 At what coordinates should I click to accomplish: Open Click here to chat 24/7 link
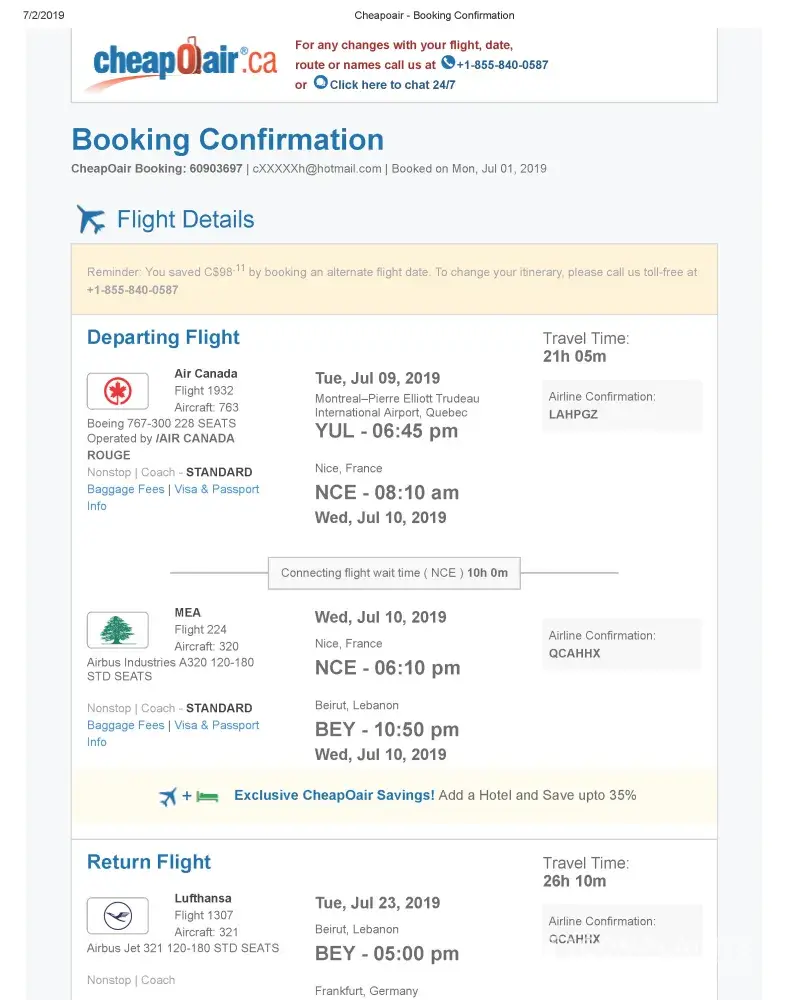coord(392,85)
